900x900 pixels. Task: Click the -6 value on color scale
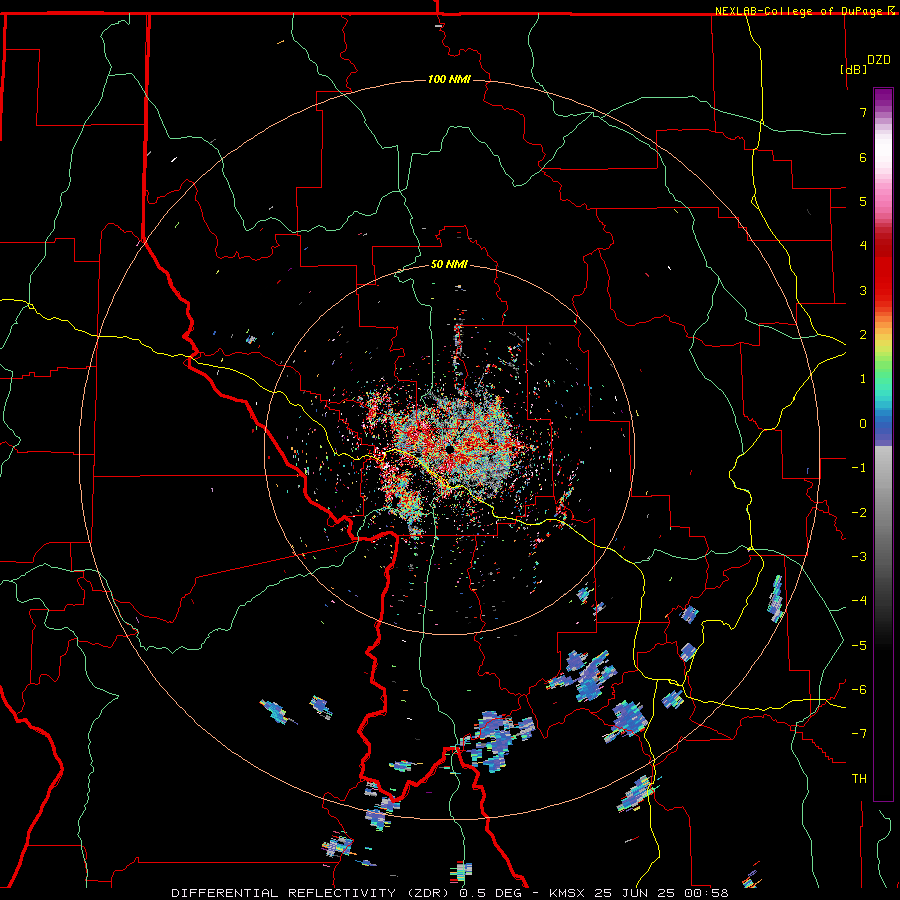(x=859, y=690)
